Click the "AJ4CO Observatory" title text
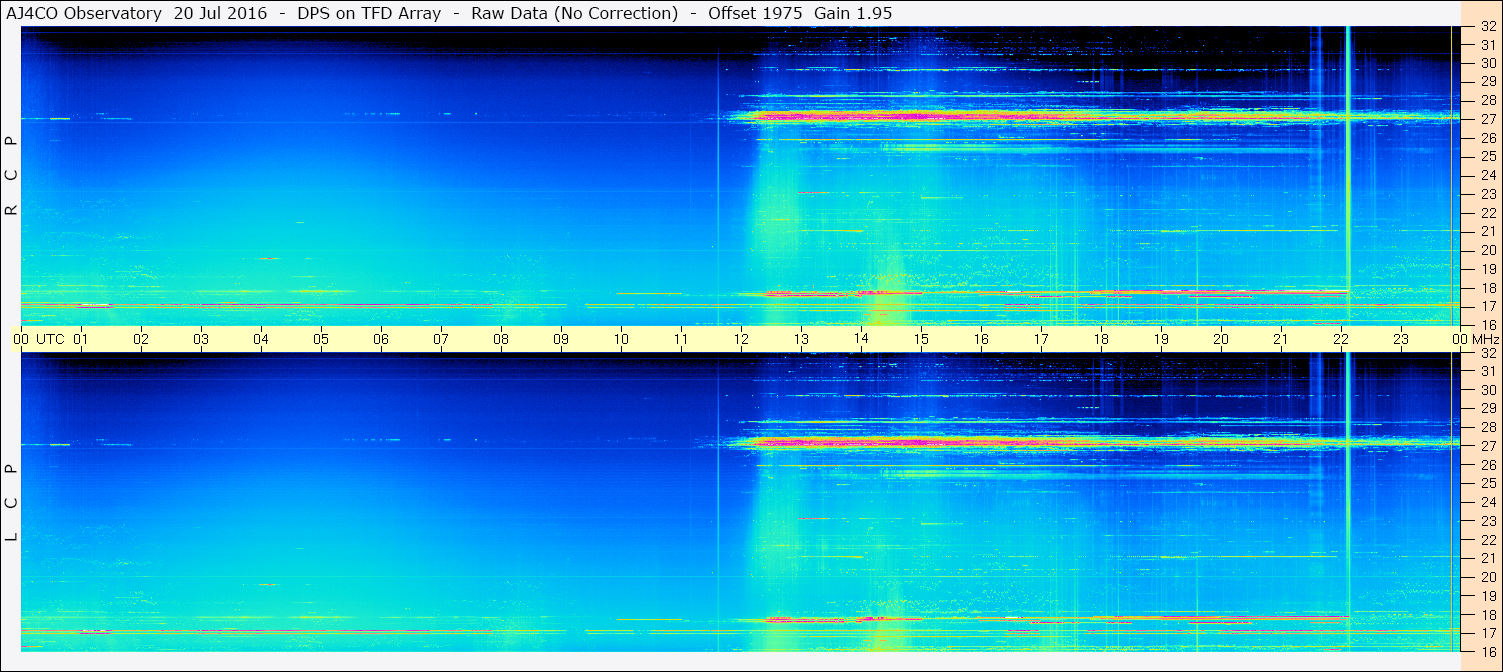 point(82,13)
